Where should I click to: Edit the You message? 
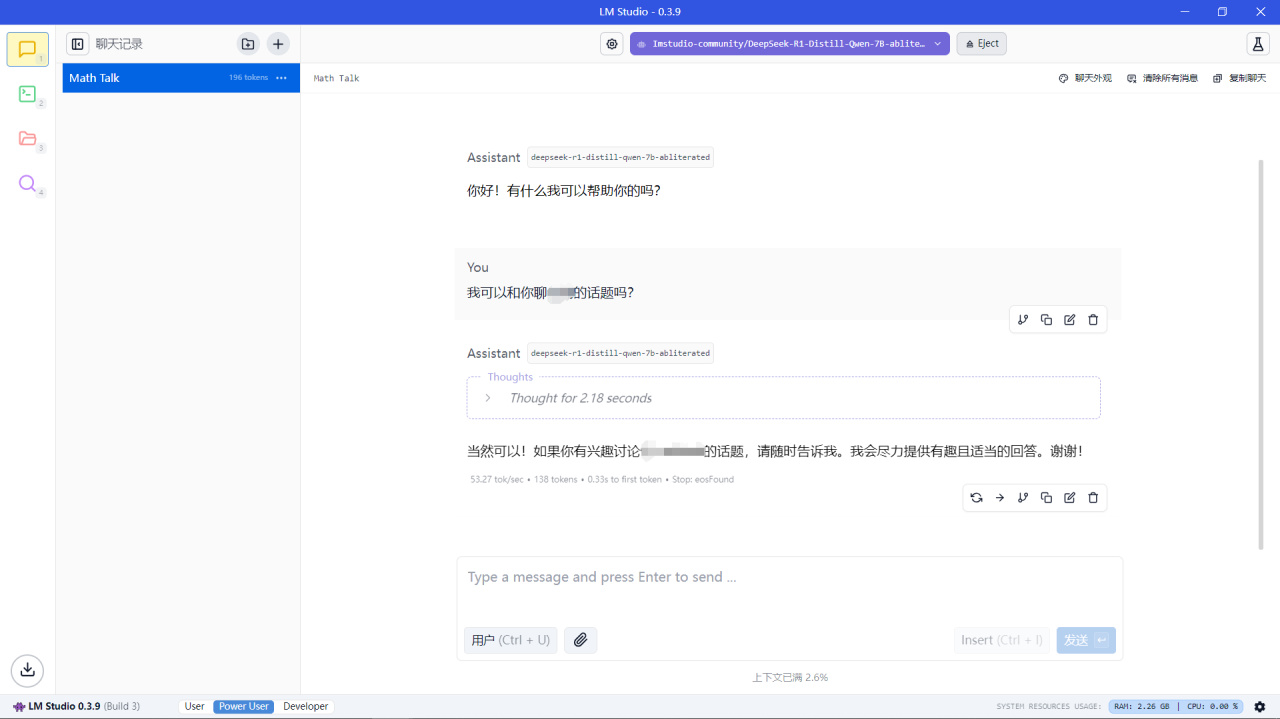click(x=1070, y=320)
